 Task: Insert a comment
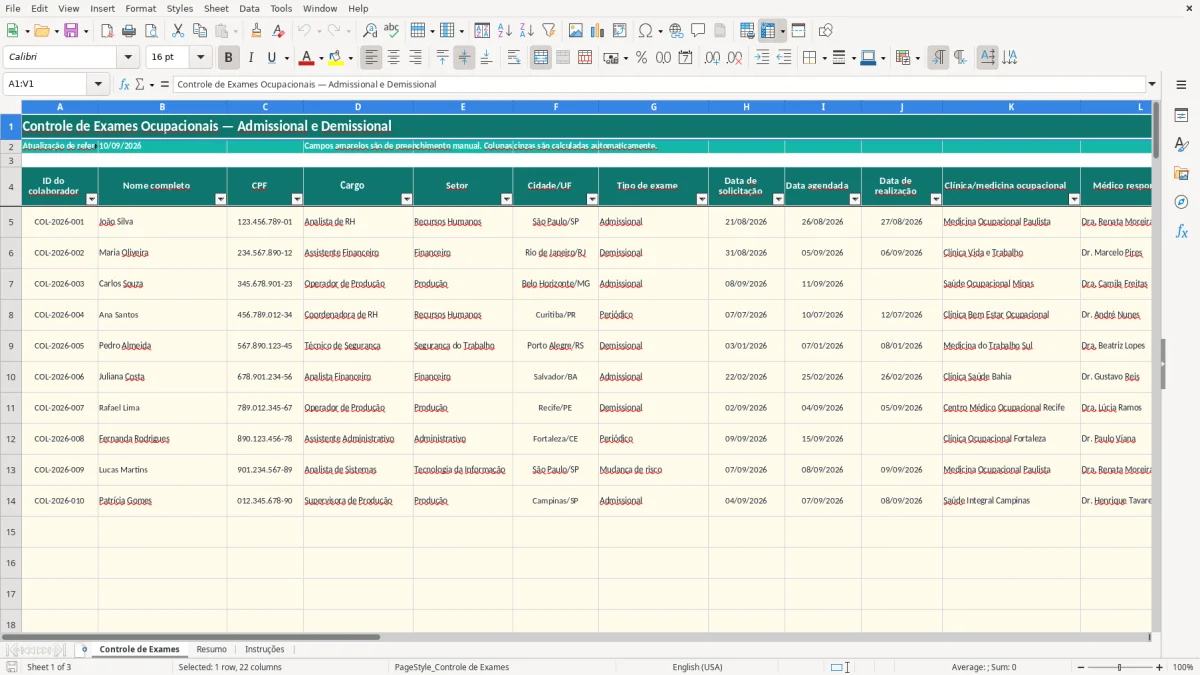click(698, 31)
